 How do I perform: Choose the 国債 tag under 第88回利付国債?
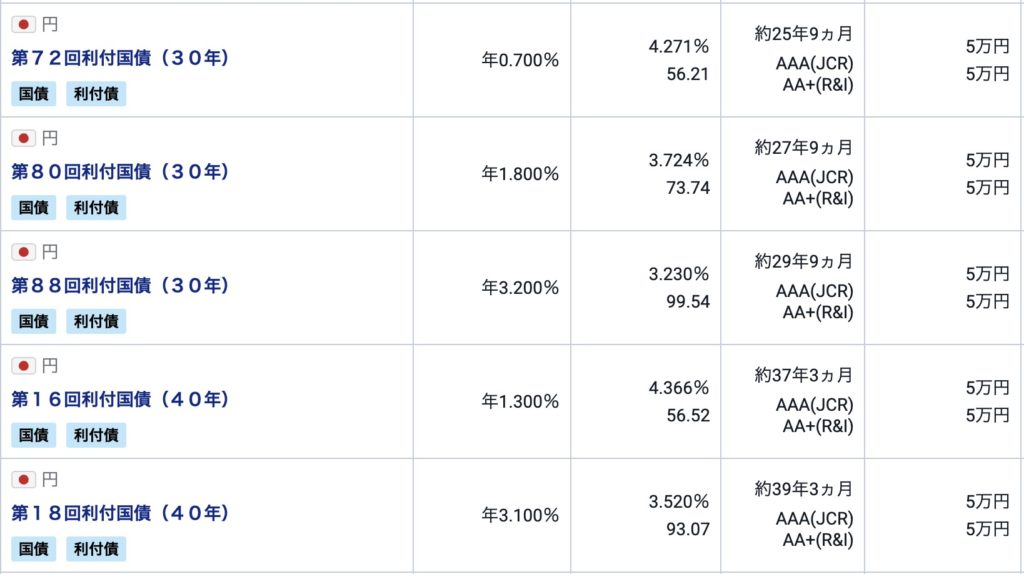coord(33,322)
